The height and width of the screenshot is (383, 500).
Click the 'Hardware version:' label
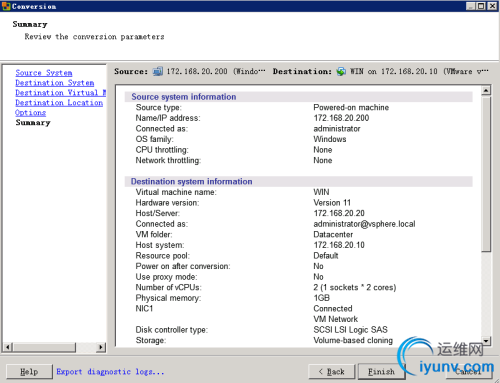pyautogui.click(x=167, y=203)
